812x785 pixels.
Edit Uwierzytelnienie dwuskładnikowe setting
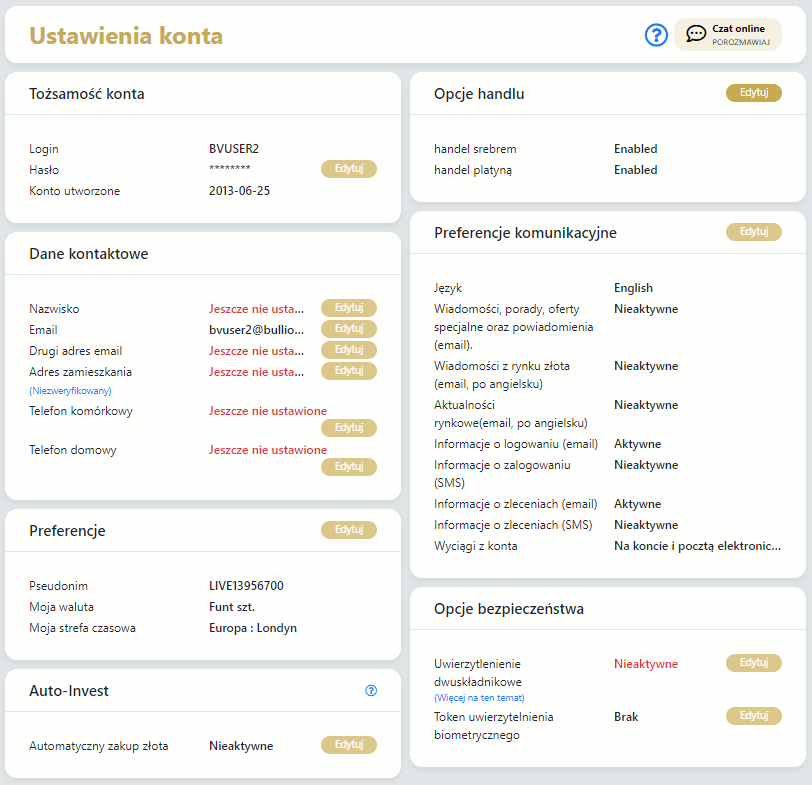coord(753,663)
